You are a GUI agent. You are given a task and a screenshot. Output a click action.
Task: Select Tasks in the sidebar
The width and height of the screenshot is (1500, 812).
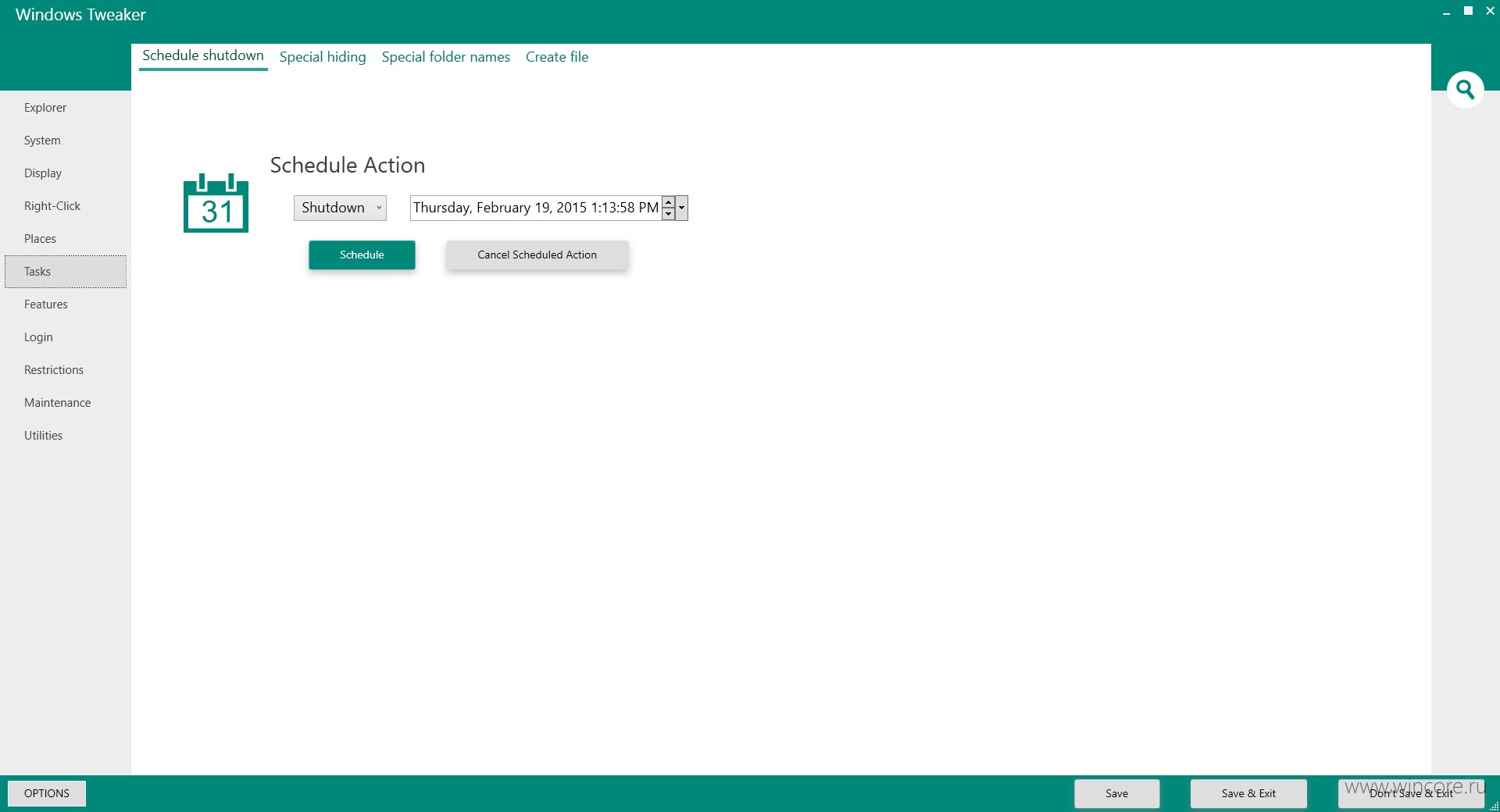(x=66, y=272)
